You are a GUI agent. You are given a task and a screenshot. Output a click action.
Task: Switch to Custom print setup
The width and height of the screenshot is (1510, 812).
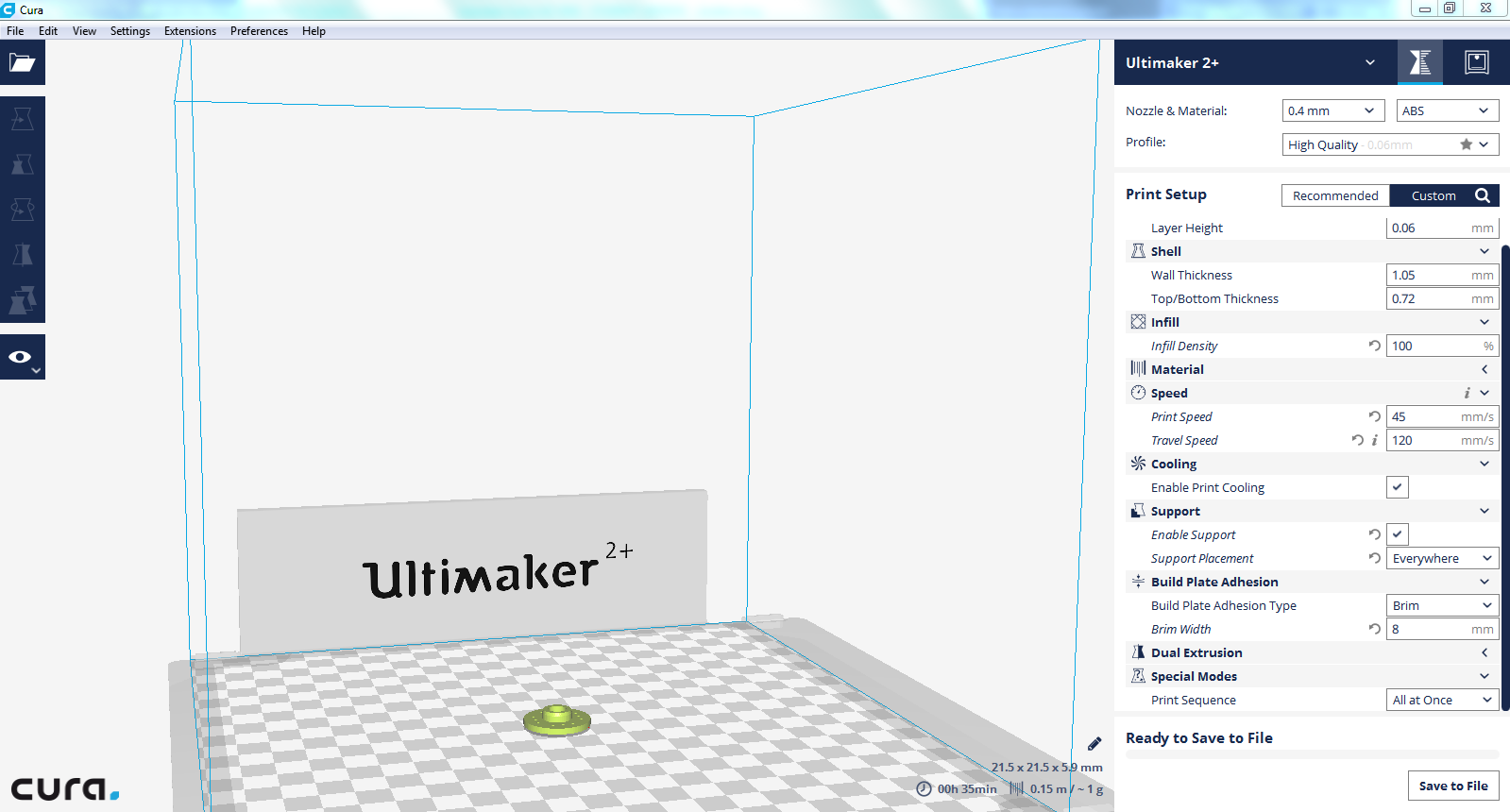pyautogui.click(x=1434, y=195)
